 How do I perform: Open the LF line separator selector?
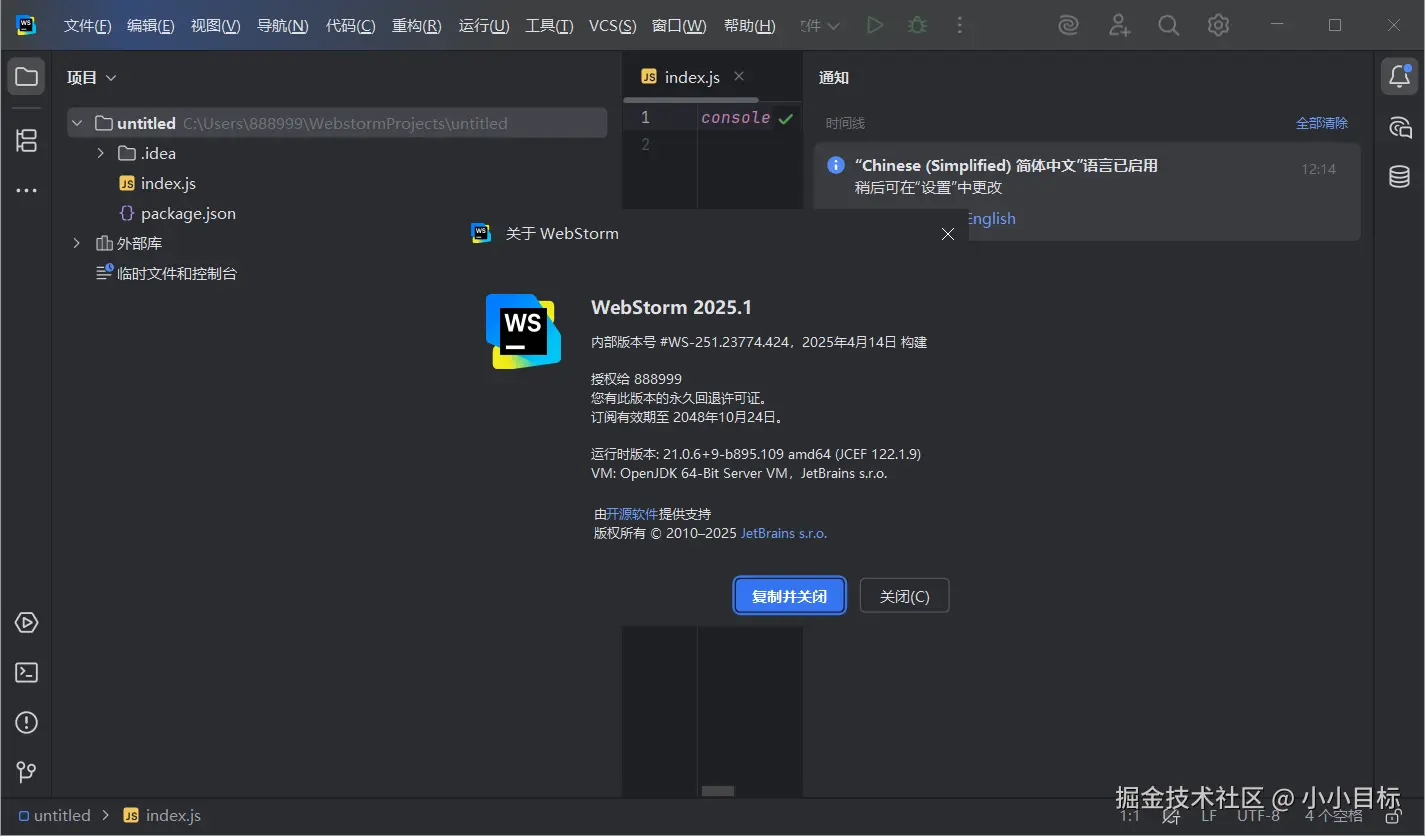click(1209, 816)
